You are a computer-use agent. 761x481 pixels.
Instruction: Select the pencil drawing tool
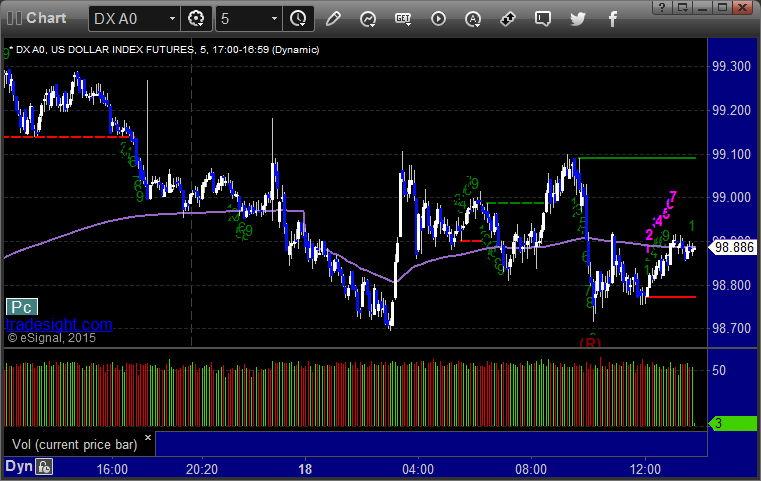333,19
